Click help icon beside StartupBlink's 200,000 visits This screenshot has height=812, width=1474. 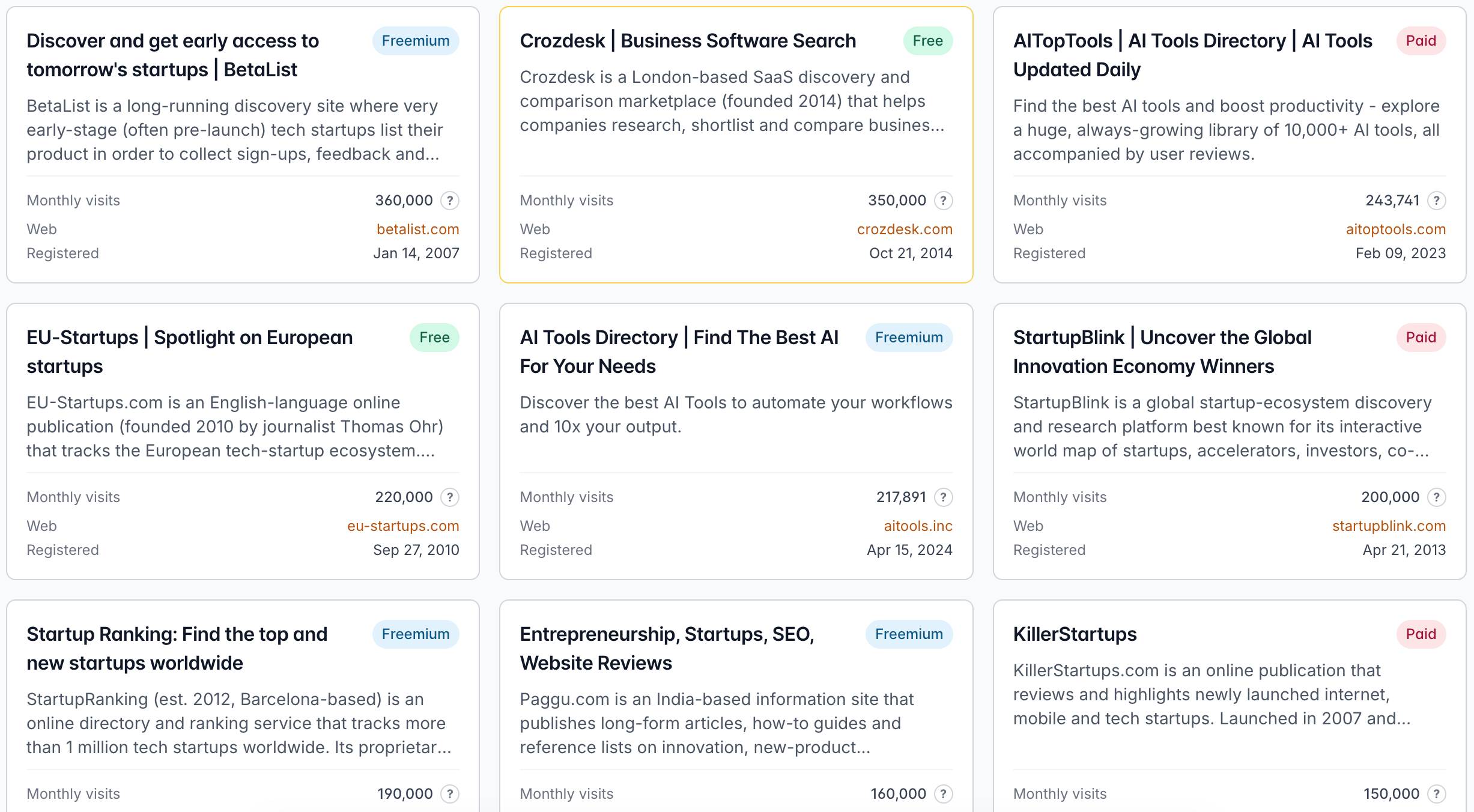(x=1436, y=497)
